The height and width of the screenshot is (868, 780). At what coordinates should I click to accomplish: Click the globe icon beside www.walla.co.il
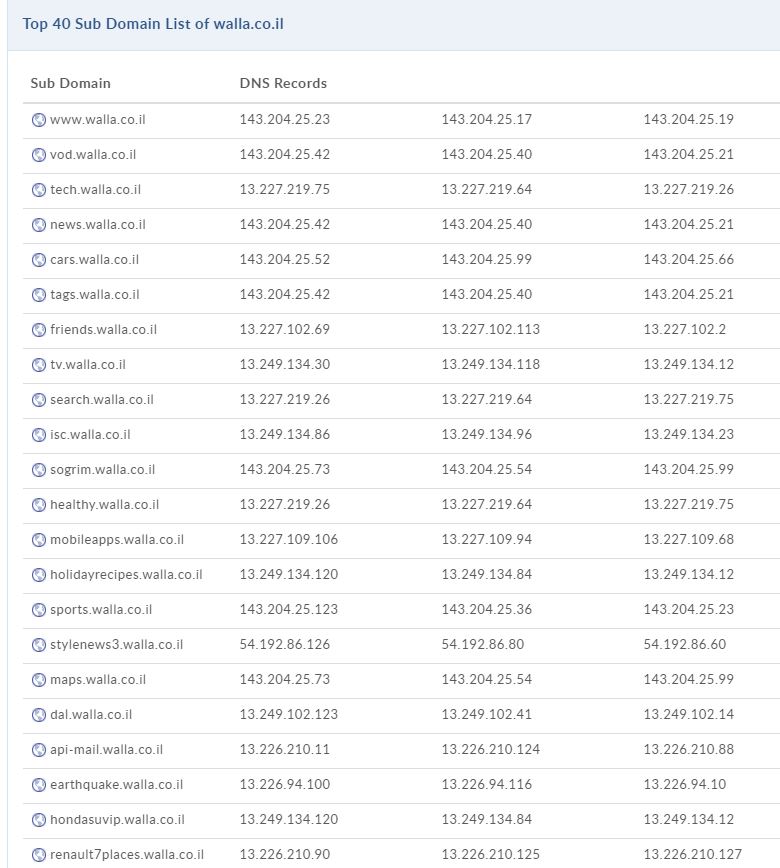tap(39, 120)
